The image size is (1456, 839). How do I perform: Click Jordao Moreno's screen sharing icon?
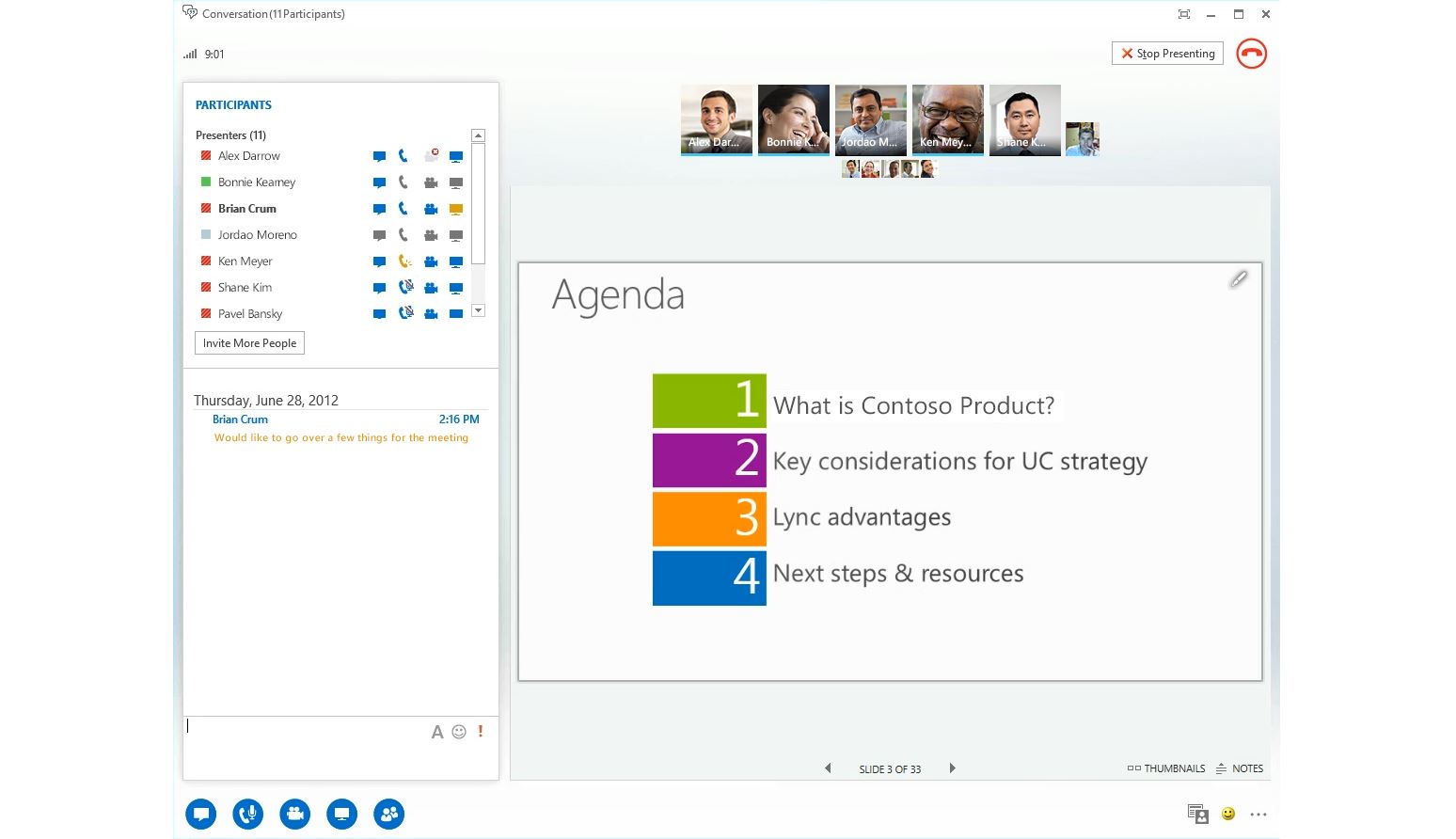(456, 235)
